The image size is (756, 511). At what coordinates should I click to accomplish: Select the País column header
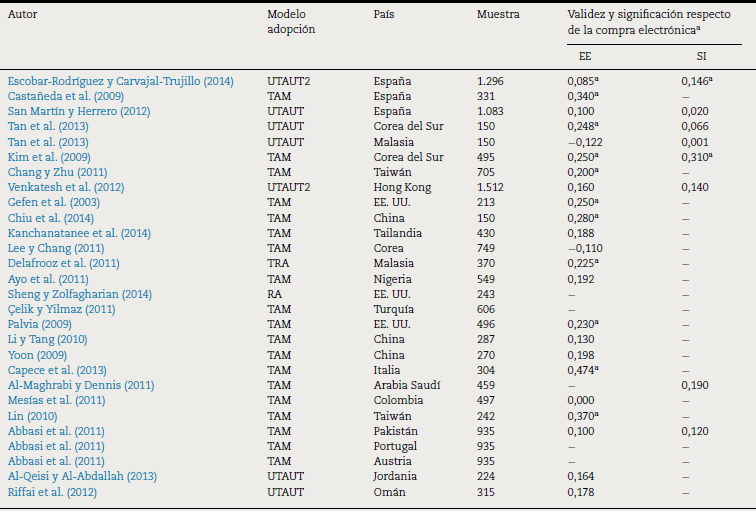coord(384,17)
